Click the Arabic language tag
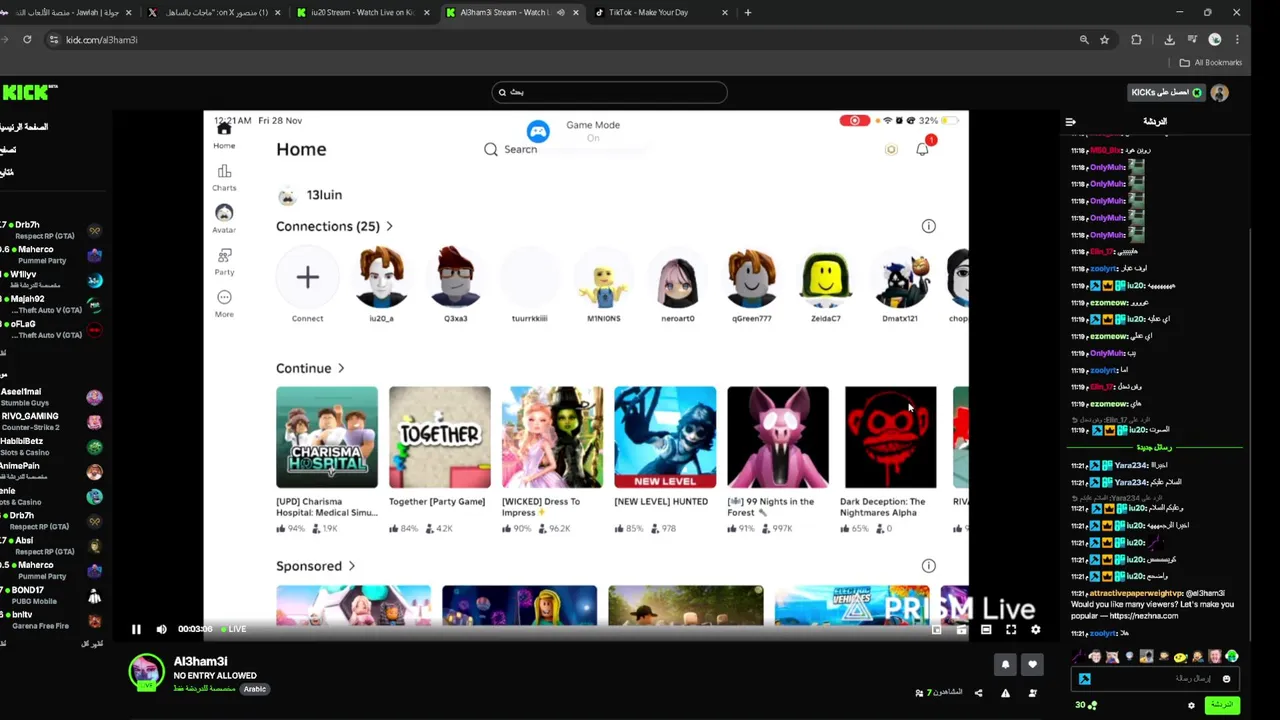 tap(255, 689)
